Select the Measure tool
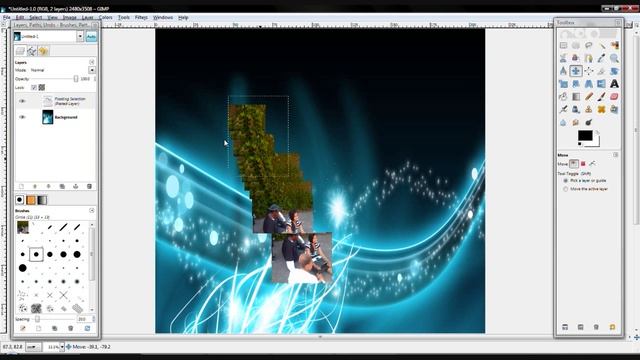 click(563, 71)
